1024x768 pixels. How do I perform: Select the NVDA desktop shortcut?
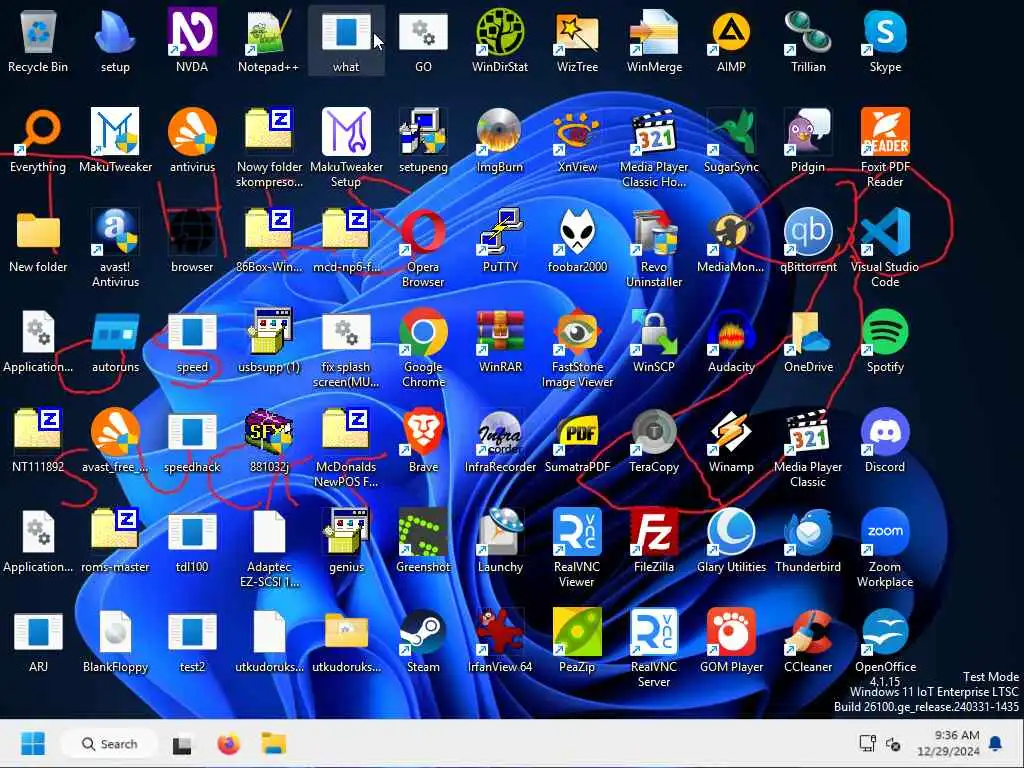(x=192, y=33)
